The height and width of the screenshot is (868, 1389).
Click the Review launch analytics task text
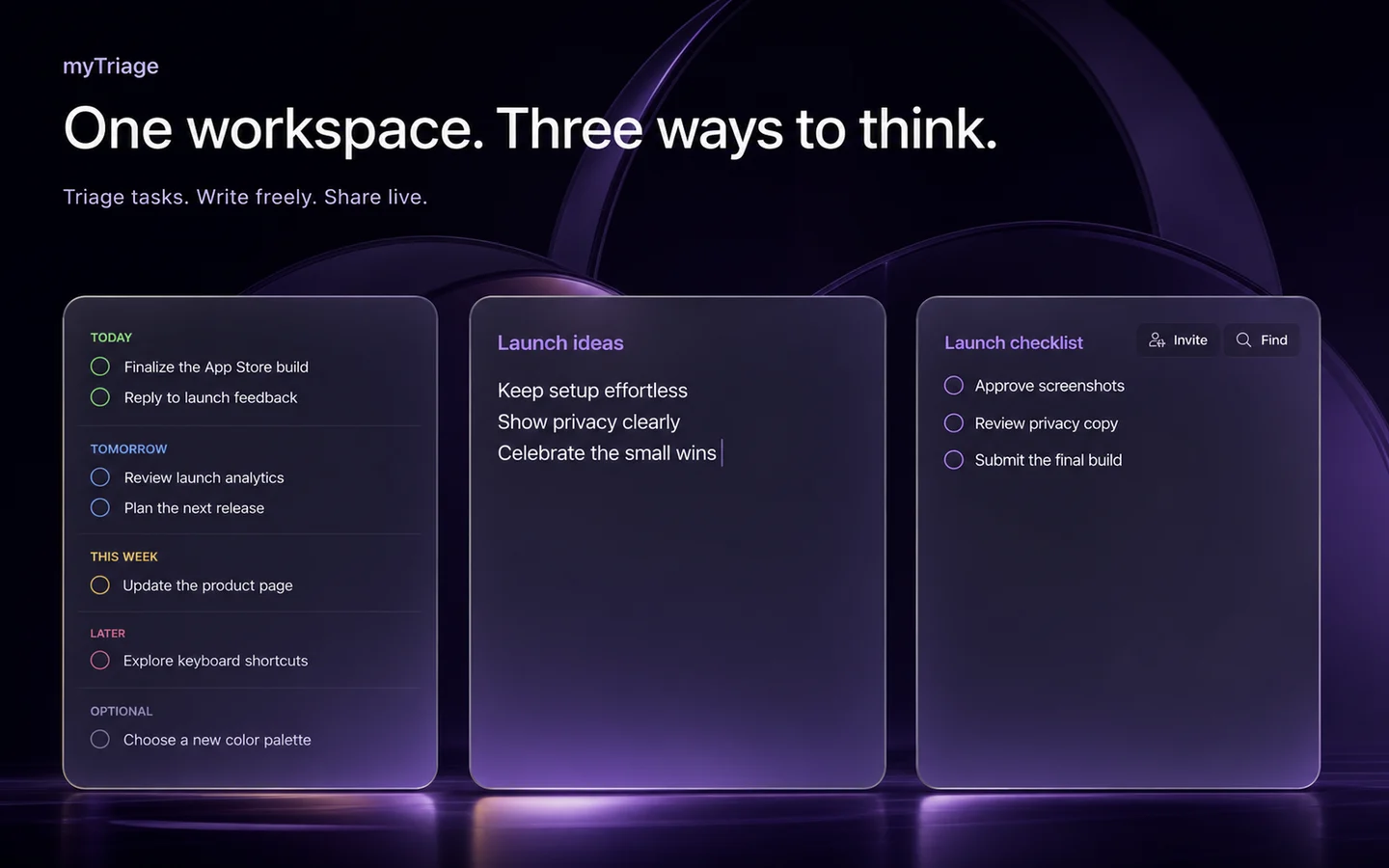click(x=204, y=478)
